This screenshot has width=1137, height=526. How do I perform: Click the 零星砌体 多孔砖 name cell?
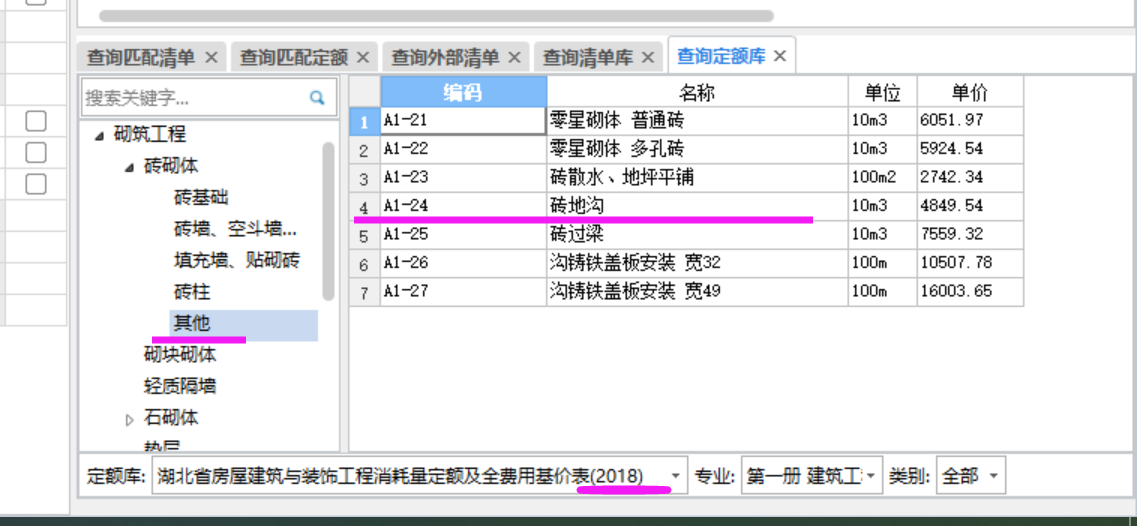pyautogui.click(x=698, y=149)
